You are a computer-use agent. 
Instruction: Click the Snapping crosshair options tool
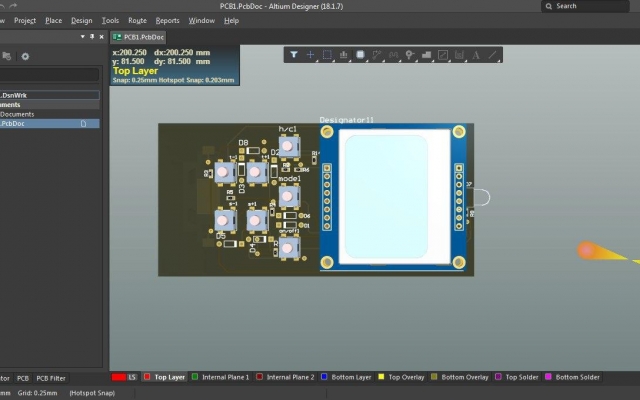pyautogui.click(x=310, y=54)
